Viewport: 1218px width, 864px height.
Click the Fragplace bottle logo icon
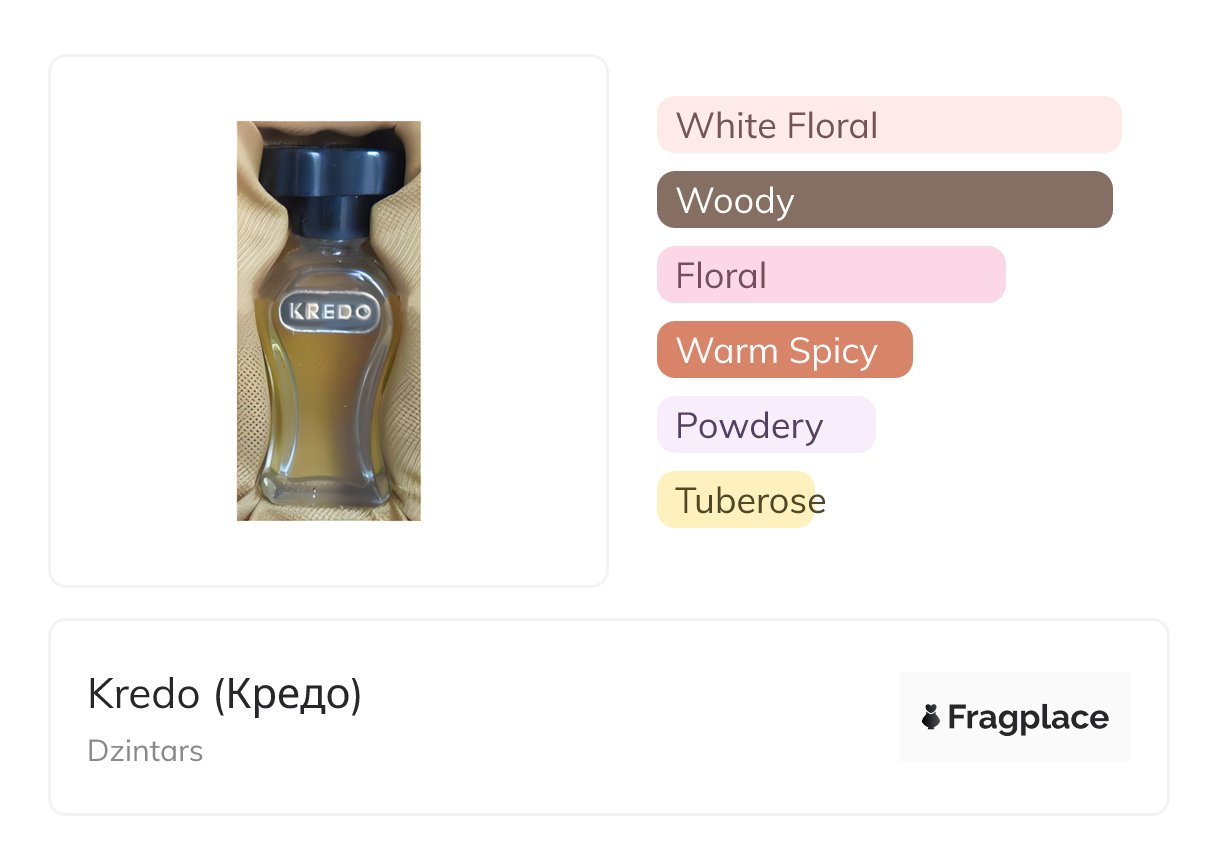[931, 717]
